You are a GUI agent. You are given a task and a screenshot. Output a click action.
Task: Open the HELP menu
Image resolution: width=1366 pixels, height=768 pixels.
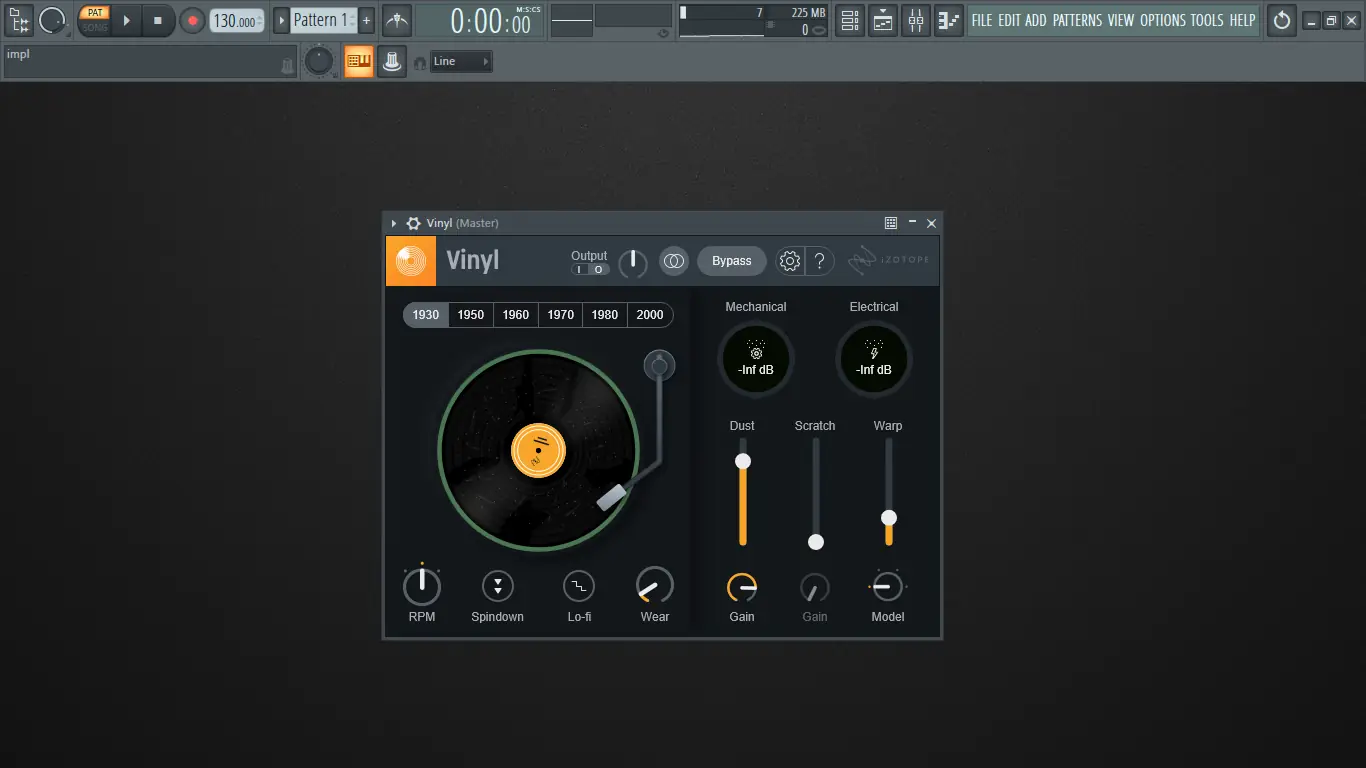[1242, 20]
